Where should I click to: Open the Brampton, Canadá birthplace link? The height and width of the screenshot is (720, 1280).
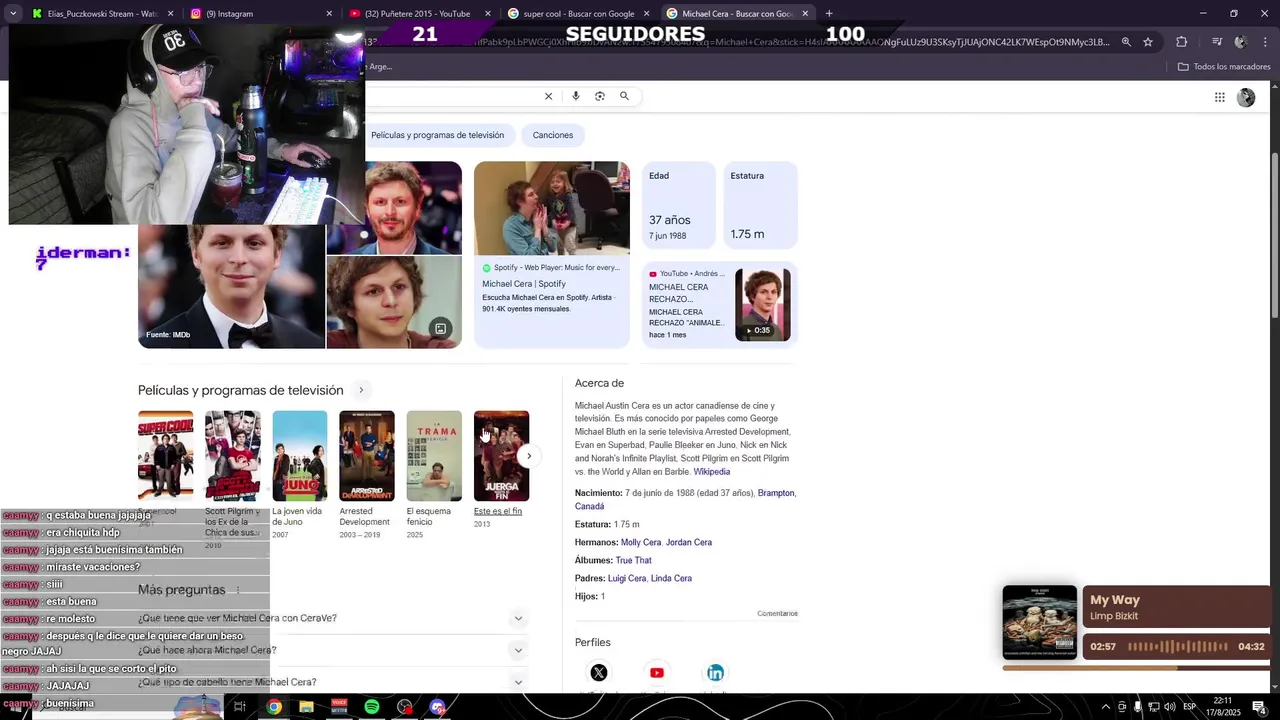pos(685,499)
